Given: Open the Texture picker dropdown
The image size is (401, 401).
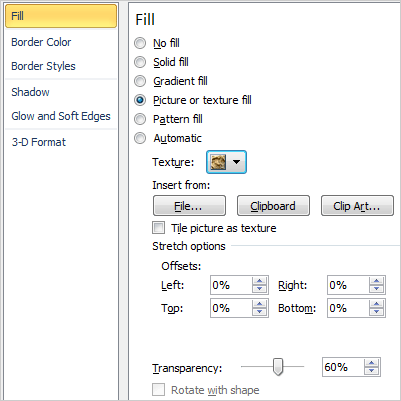Looking at the screenshot, I should [x=226, y=162].
